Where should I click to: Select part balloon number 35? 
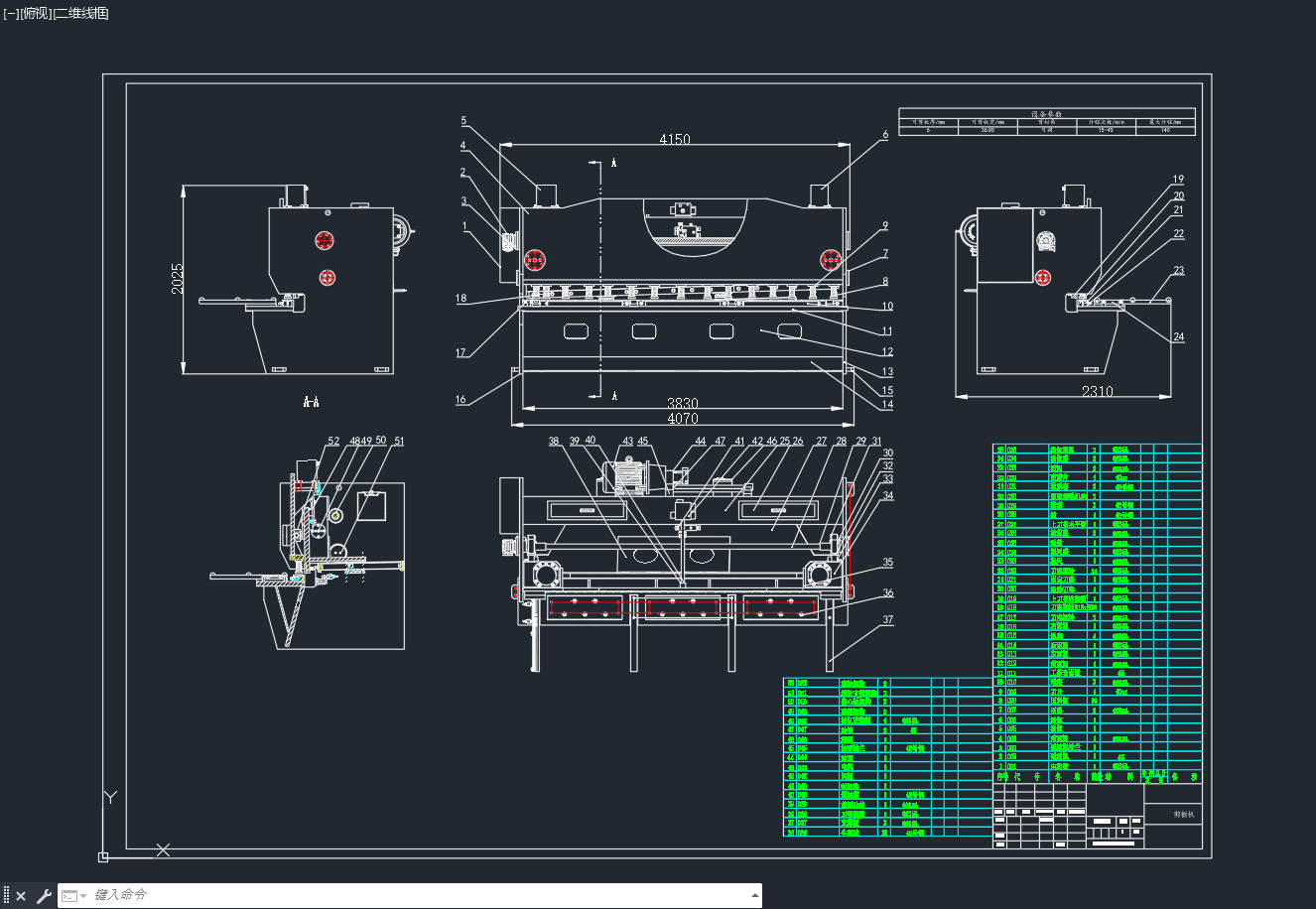pyautogui.click(x=887, y=563)
